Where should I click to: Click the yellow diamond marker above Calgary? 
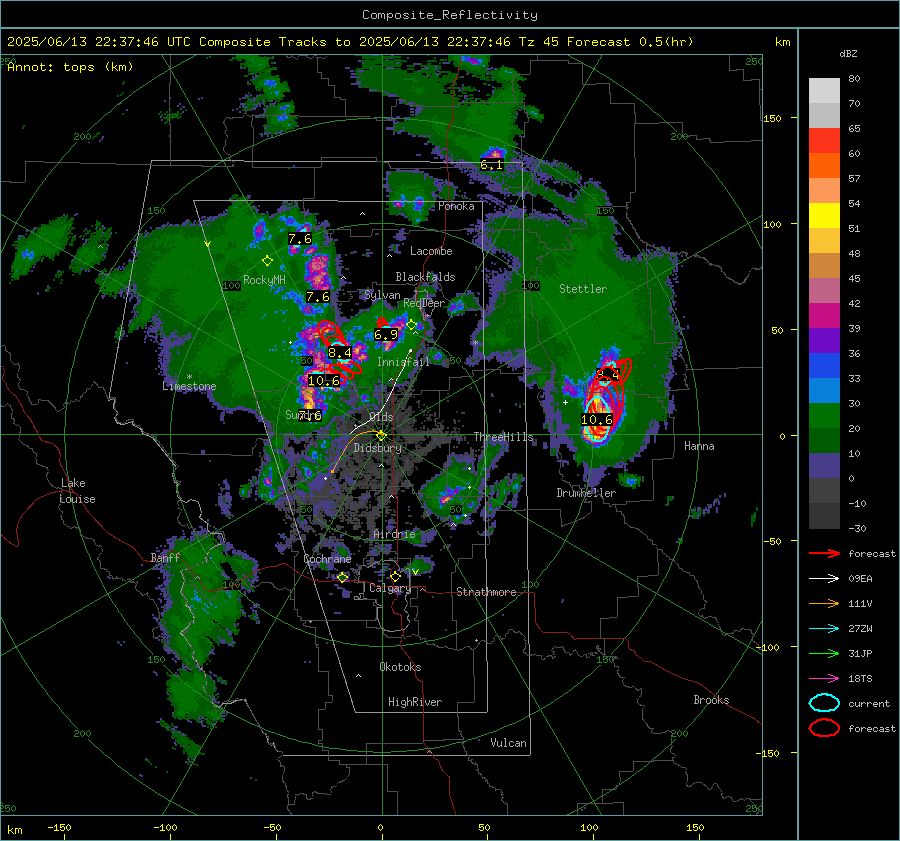tap(395, 576)
